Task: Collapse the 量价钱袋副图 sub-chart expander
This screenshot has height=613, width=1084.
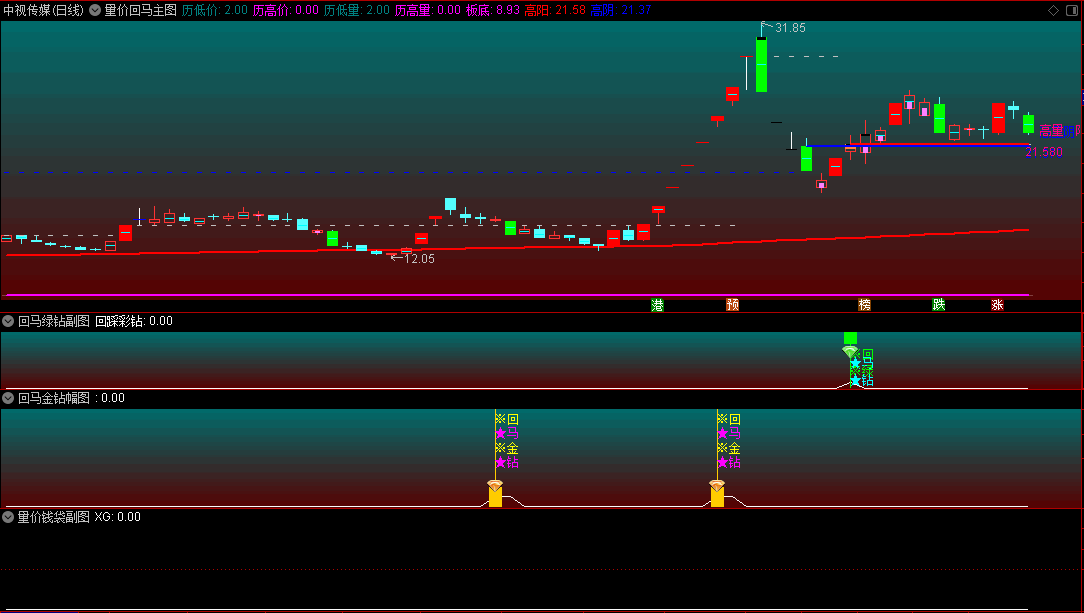Action: pos(8,517)
